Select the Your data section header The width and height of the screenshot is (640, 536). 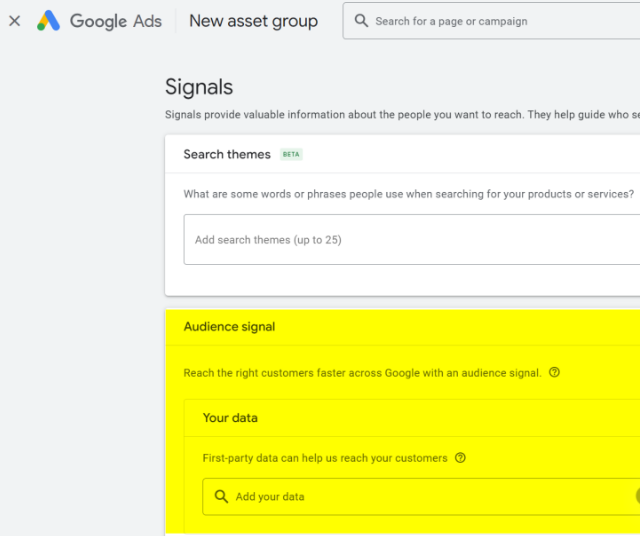pyautogui.click(x=230, y=418)
